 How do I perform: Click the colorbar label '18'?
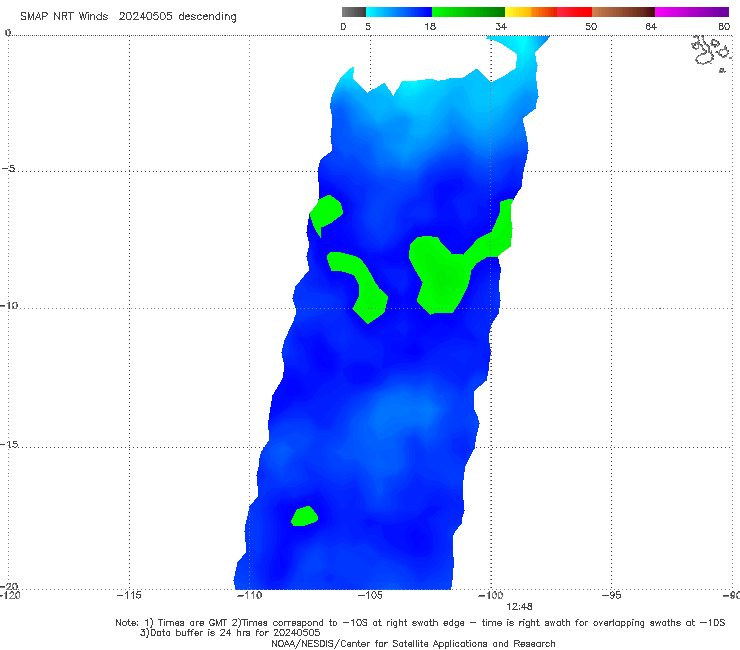click(x=430, y=26)
